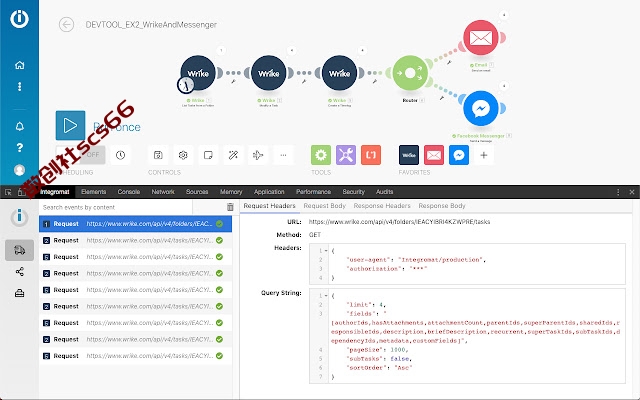
Task: Switch to the Performance DevTools tab
Action: click(313, 192)
